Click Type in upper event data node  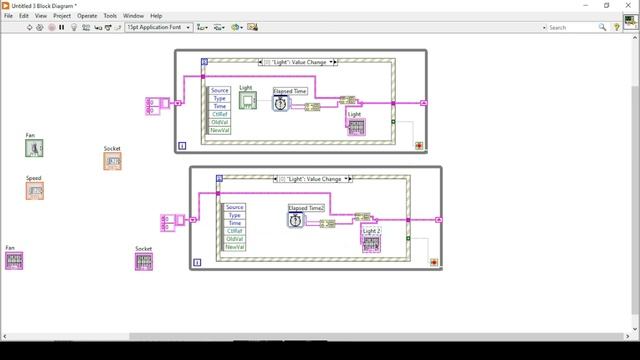click(x=220, y=98)
